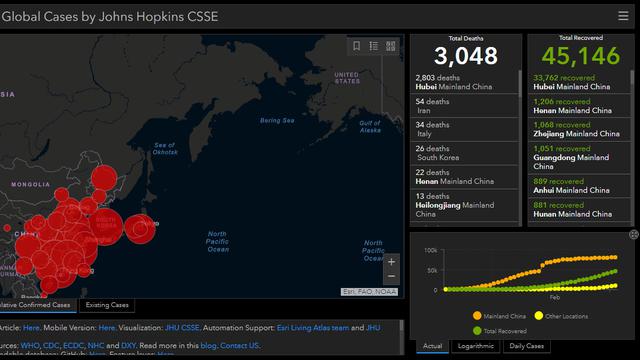640x360 pixels.
Task: Click the Total Deaths list scrollbar
Action: [520, 84]
